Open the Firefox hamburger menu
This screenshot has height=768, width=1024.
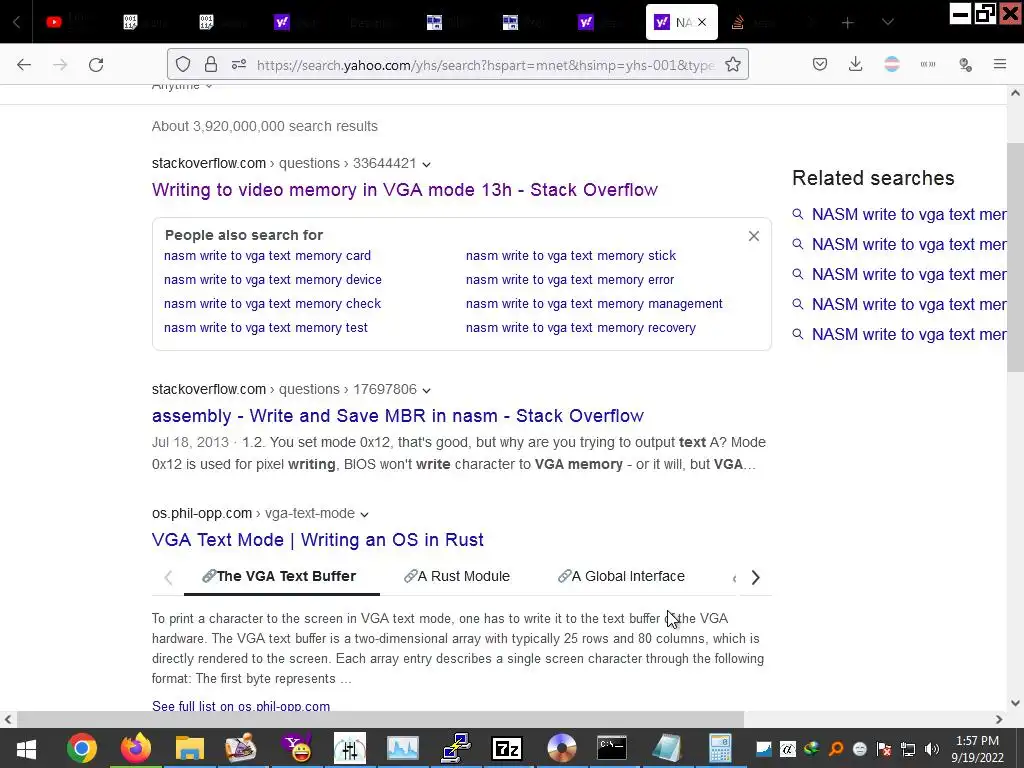(1000, 64)
